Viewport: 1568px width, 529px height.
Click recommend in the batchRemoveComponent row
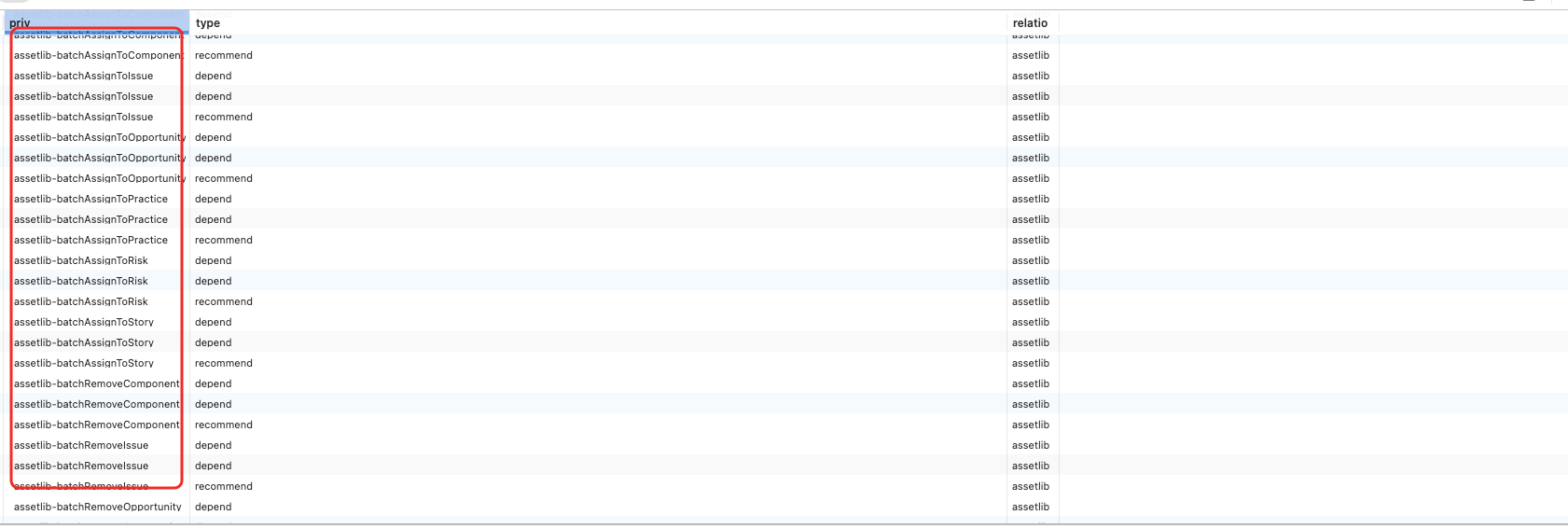[x=224, y=425]
